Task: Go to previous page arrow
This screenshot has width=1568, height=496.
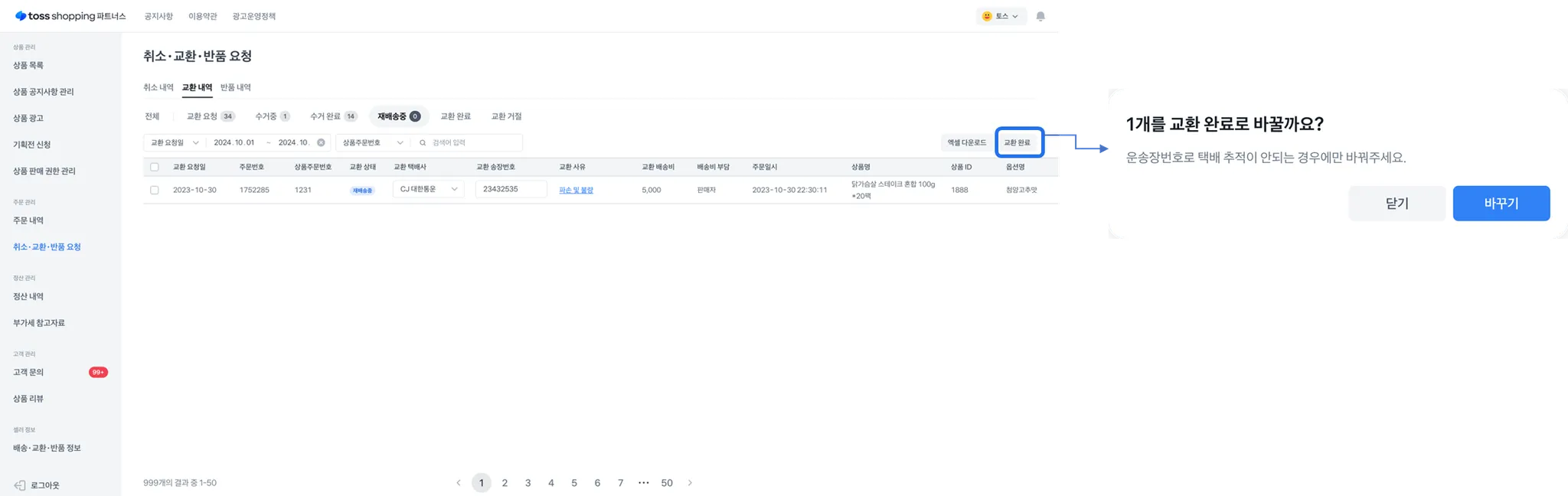Action: point(459,483)
